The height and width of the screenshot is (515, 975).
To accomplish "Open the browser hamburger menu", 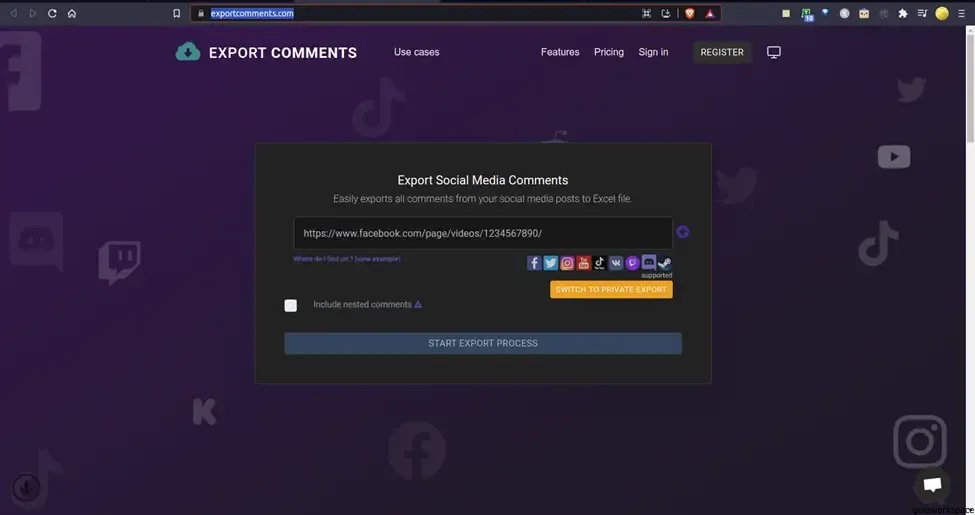I will [x=961, y=13].
